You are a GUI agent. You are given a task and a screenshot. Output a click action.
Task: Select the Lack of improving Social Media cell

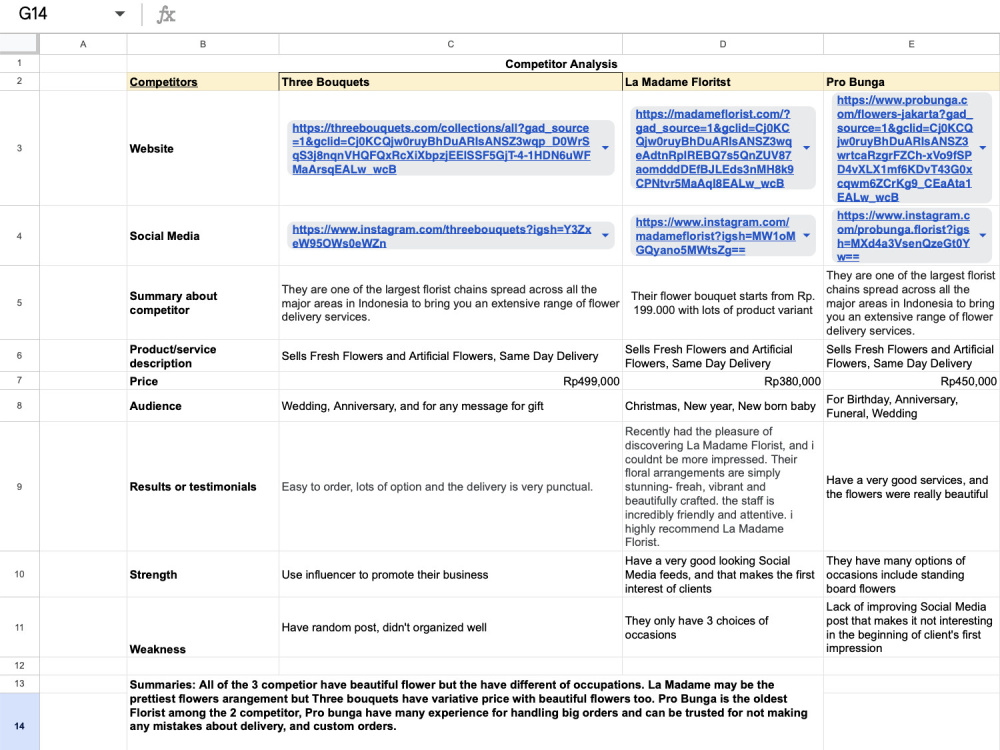(911, 628)
